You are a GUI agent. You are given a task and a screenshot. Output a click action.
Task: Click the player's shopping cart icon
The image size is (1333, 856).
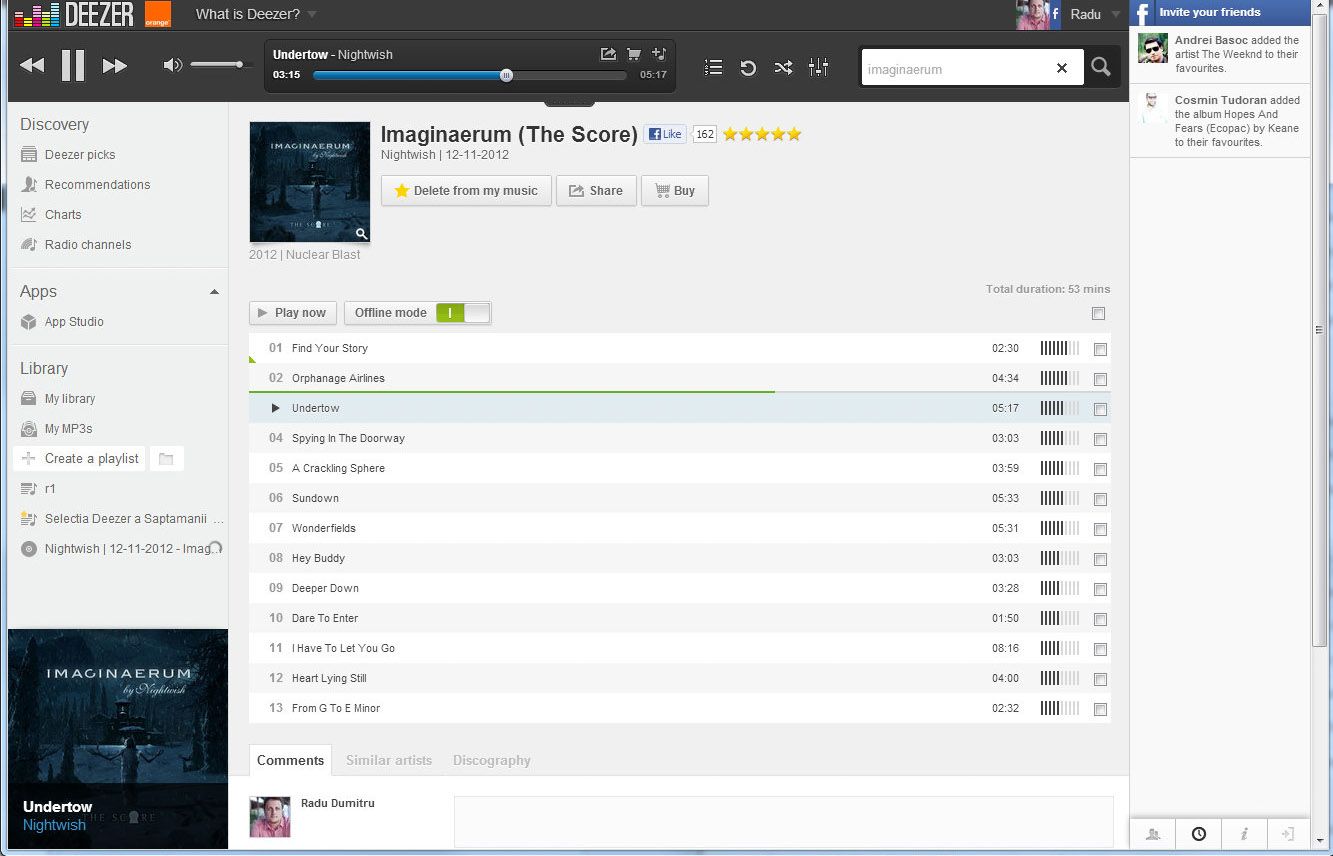633,54
